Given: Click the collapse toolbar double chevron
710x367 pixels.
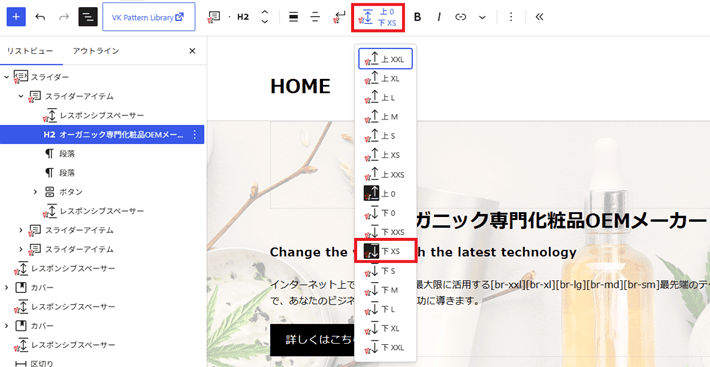Looking at the screenshot, I should [x=539, y=17].
